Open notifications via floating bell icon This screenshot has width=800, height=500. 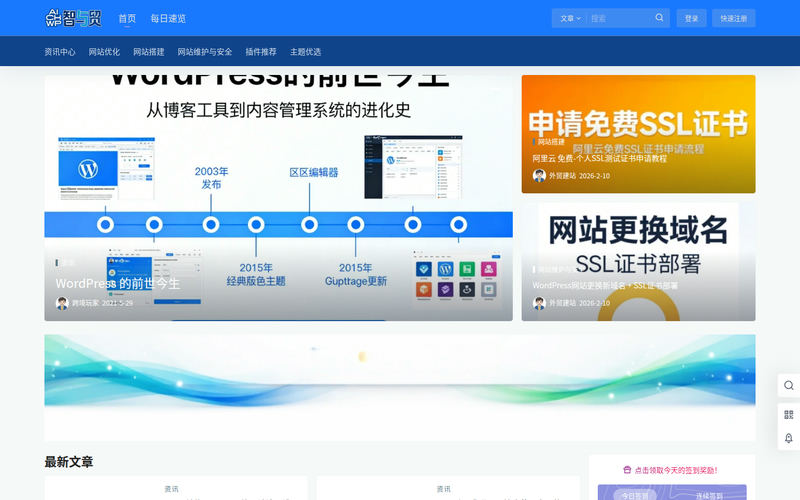tap(788, 438)
